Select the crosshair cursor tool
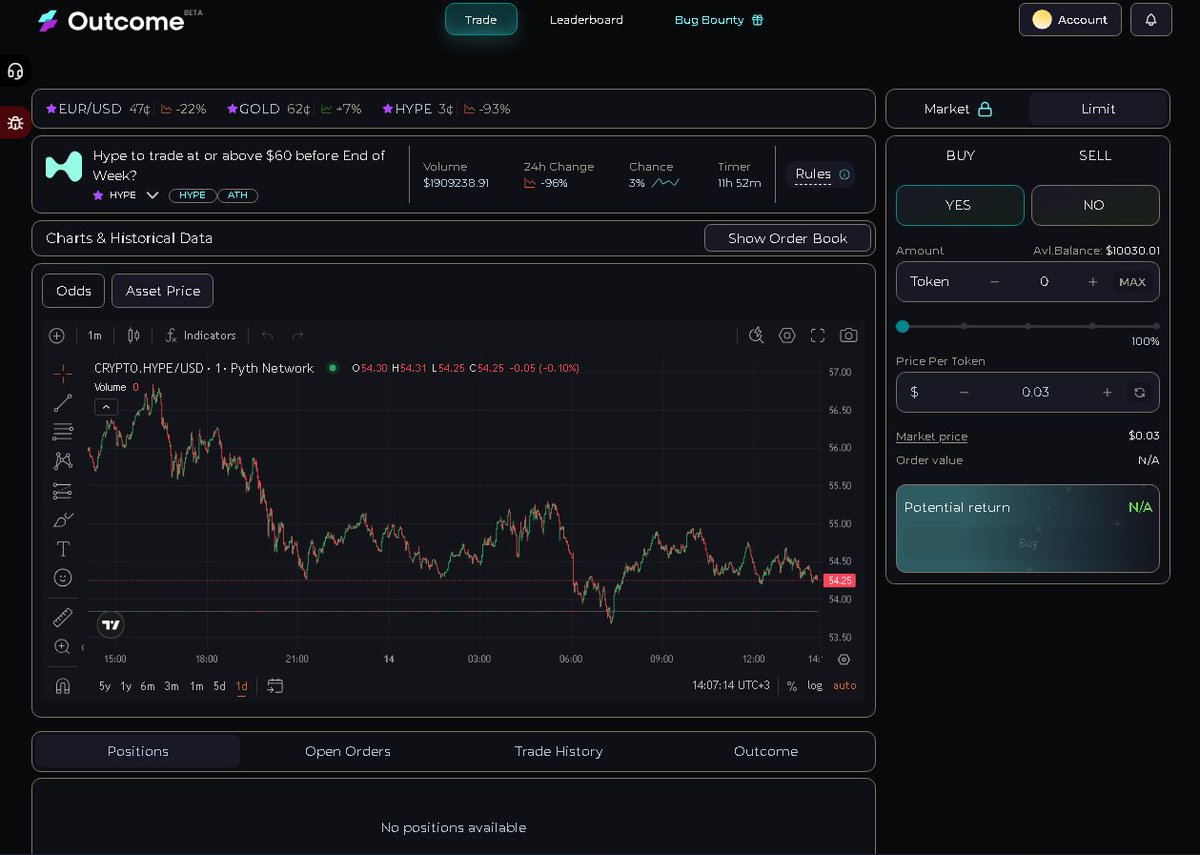The width and height of the screenshot is (1200, 855). point(63,374)
